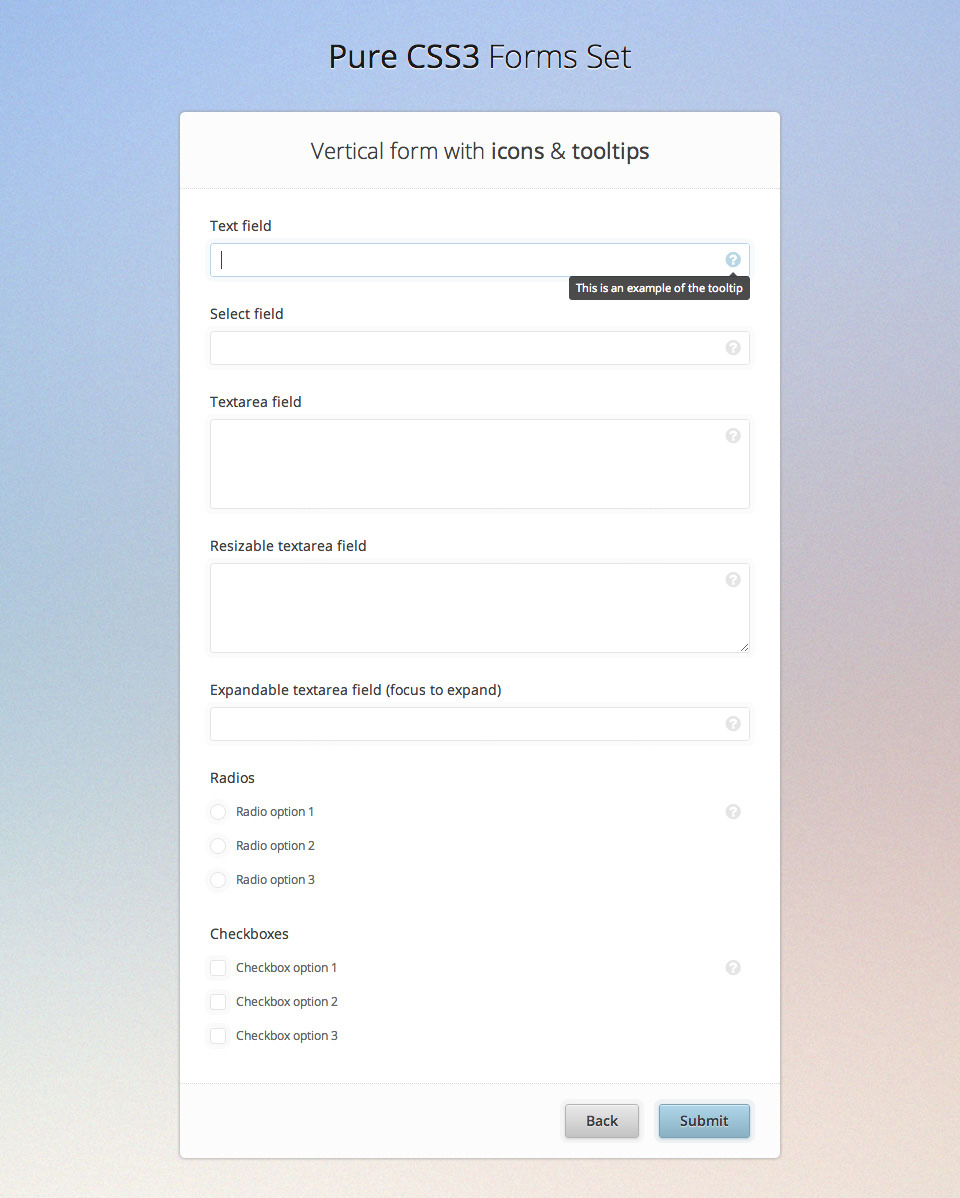
Task: Tick Checkbox option 2
Action: click(218, 1002)
